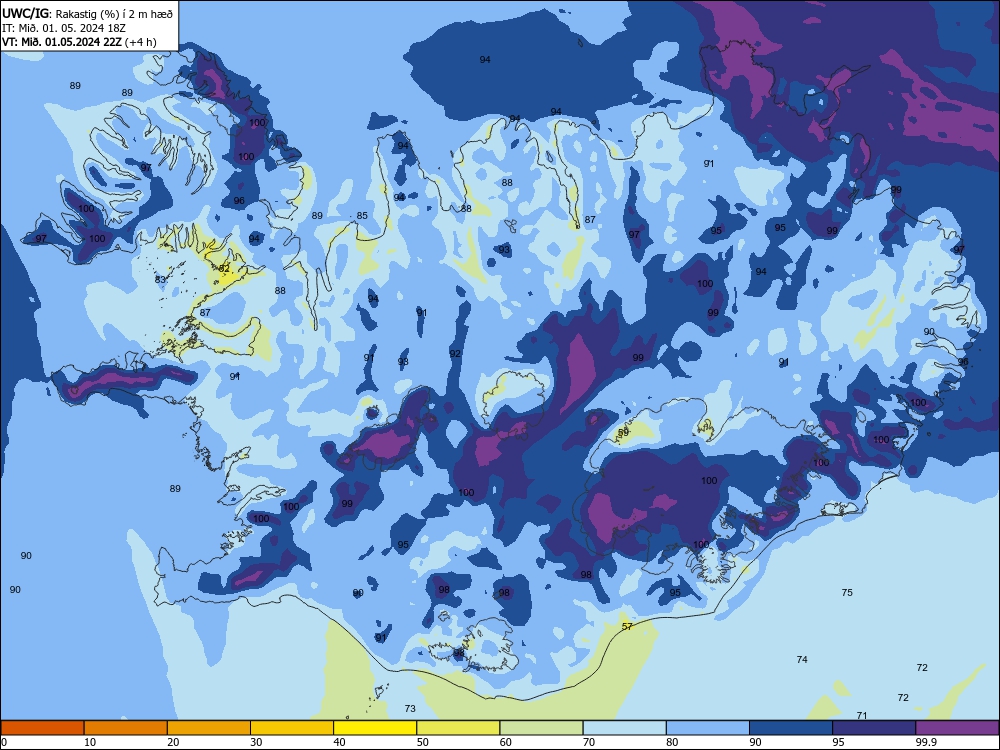Click the dark orange 0–10 legend swatch
This screenshot has width=1000, height=750.
tap(42, 728)
